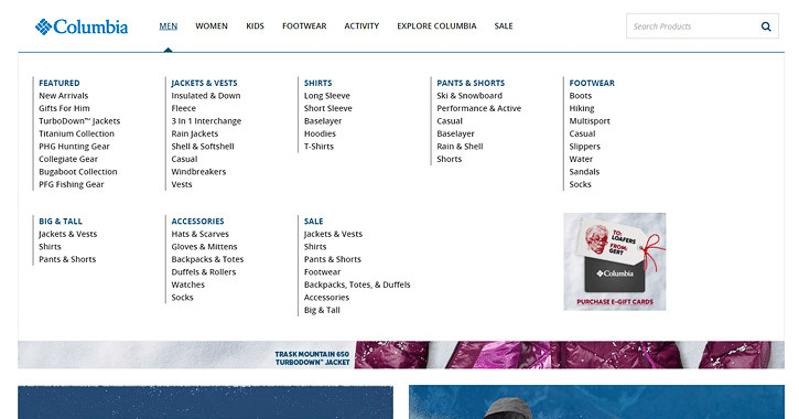Screen dimensions: 799x419
Task: Browse Watches
Action: tap(188, 285)
